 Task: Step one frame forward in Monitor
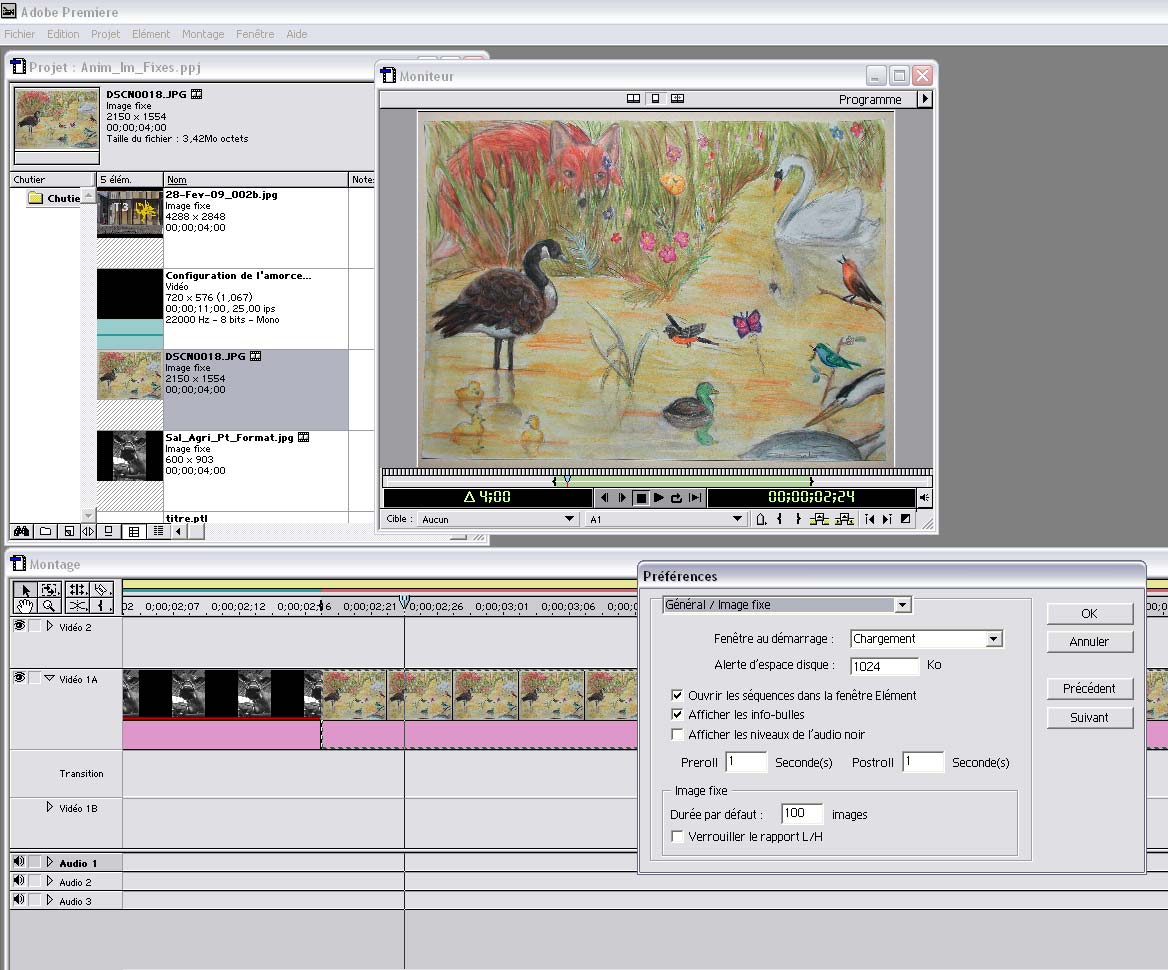(x=622, y=498)
